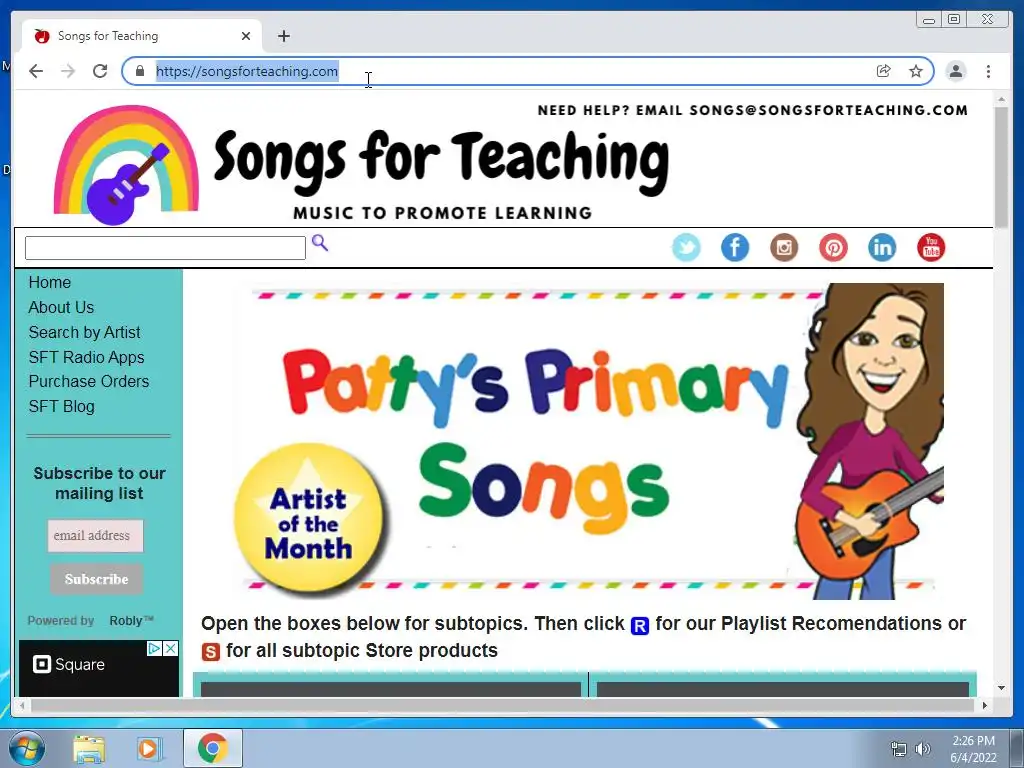
Task: Click the email address input field
Action: (95, 536)
